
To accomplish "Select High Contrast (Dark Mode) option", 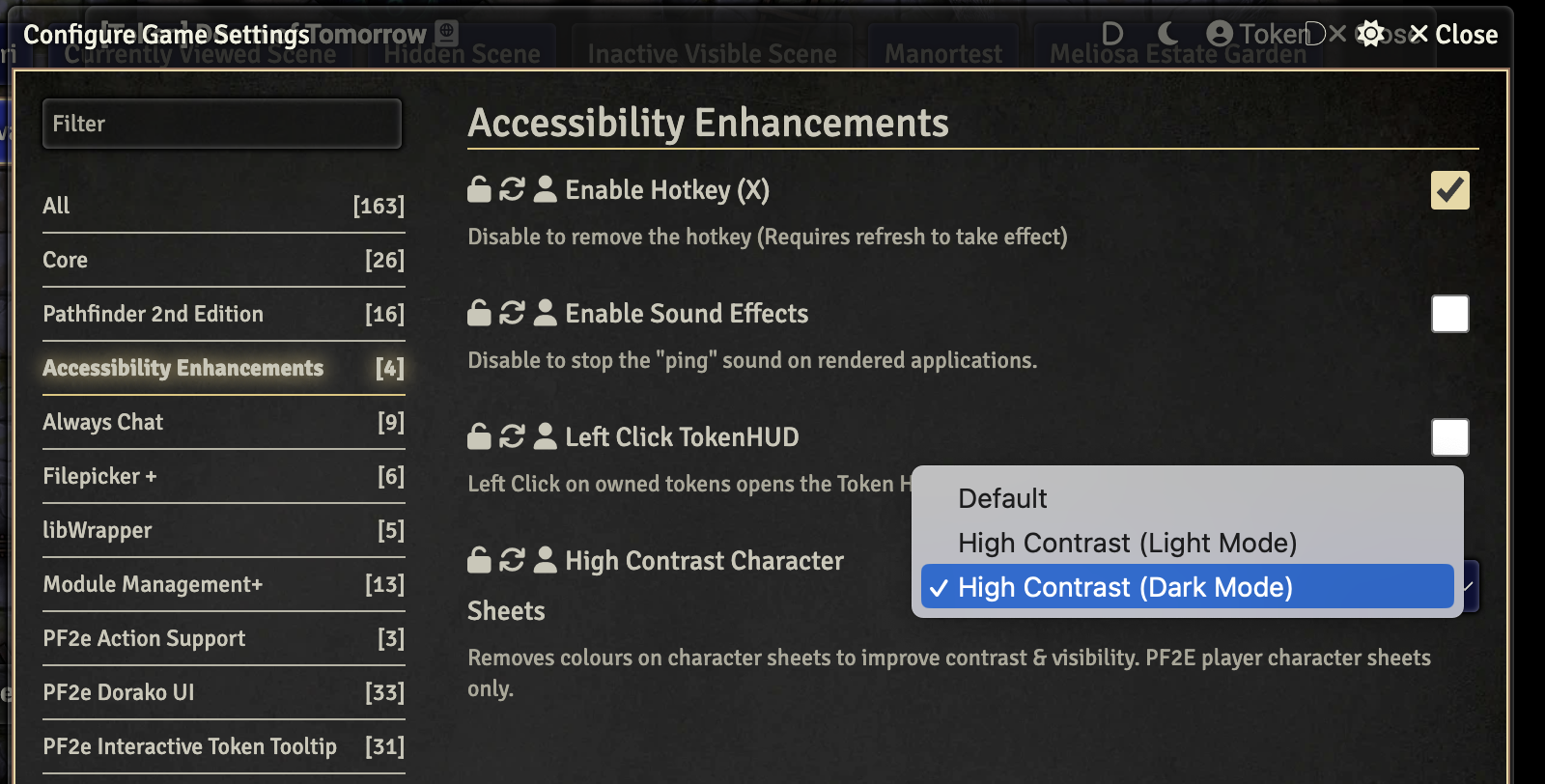I will [x=1124, y=586].
